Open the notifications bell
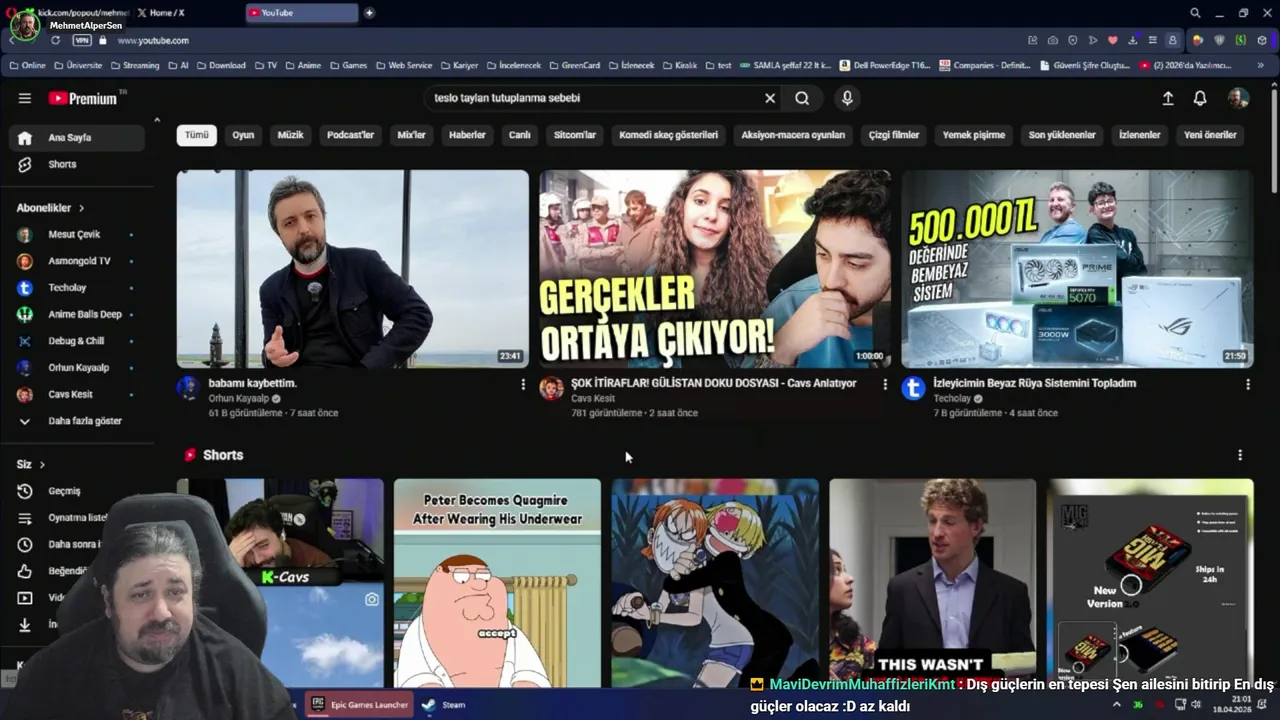Viewport: 1280px width, 720px height. point(1200,98)
